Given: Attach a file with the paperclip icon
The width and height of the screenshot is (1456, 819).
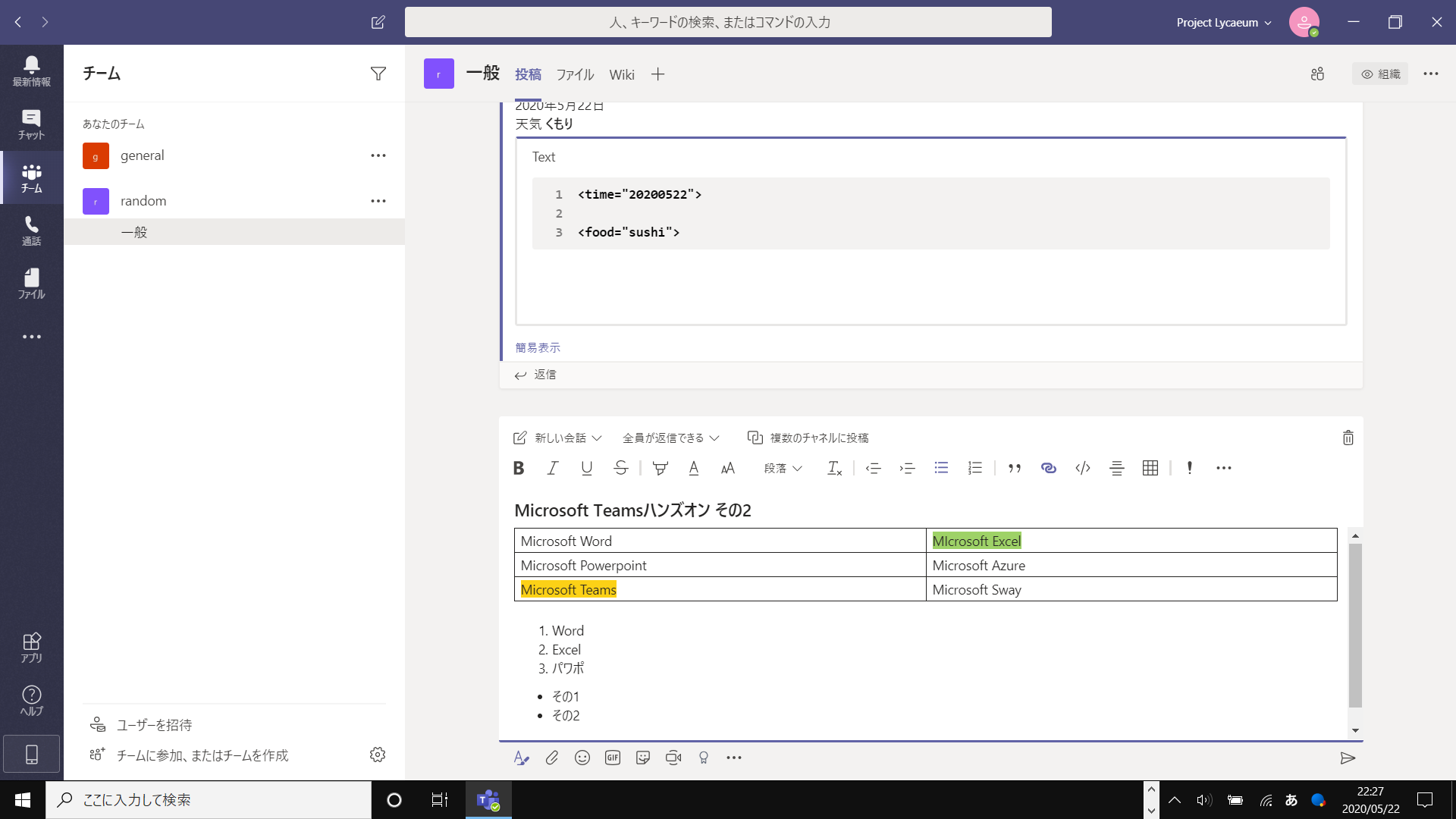Looking at the screenshot, I should 551,758.
